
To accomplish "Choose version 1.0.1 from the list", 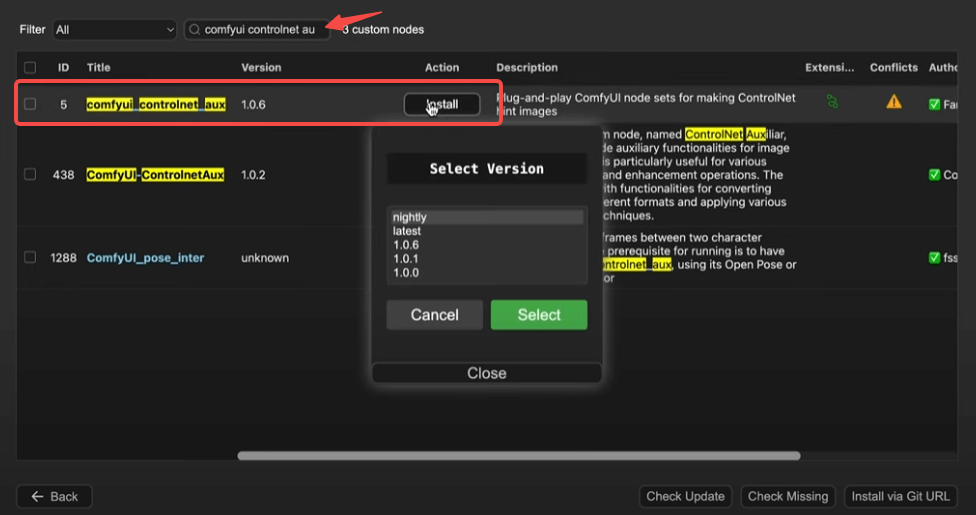I will click(x=406, y=259).
